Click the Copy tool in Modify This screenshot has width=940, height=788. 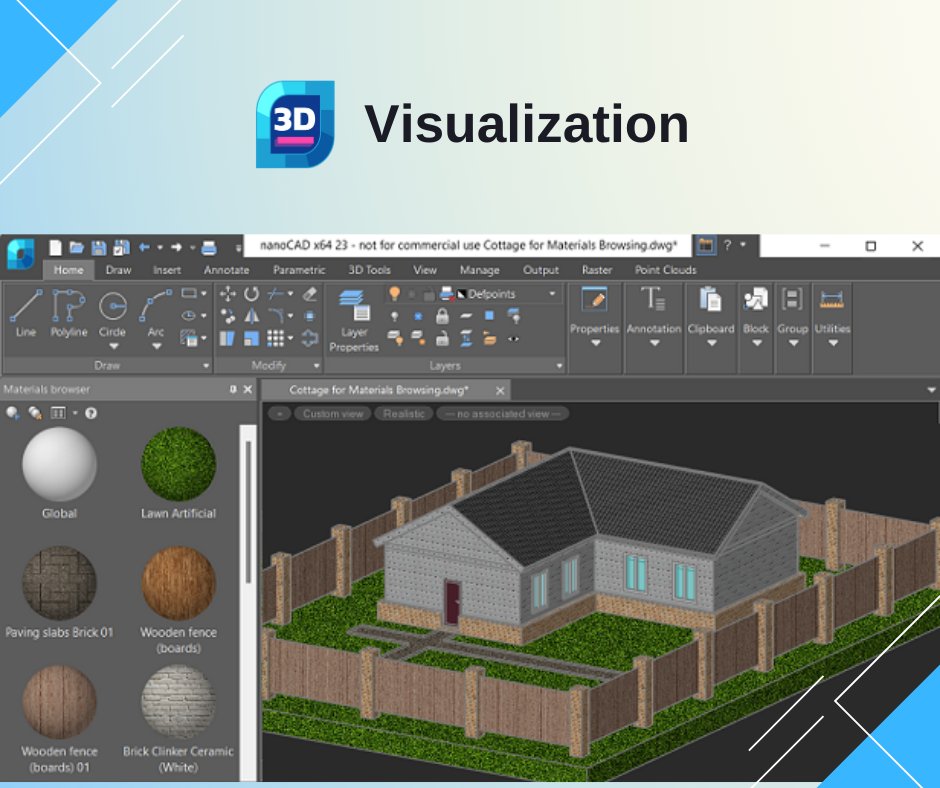tap(228, 316)
